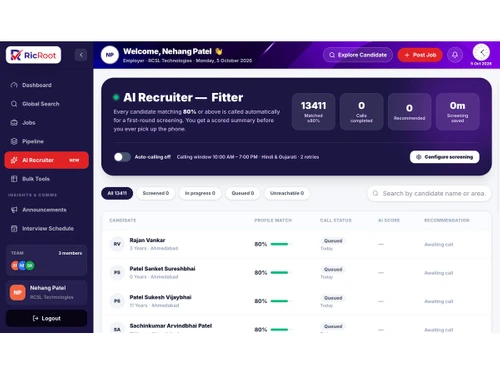The height and width of the screenshot is (375, 500).
Task: Click the Logout button
Action: point(47,318)
